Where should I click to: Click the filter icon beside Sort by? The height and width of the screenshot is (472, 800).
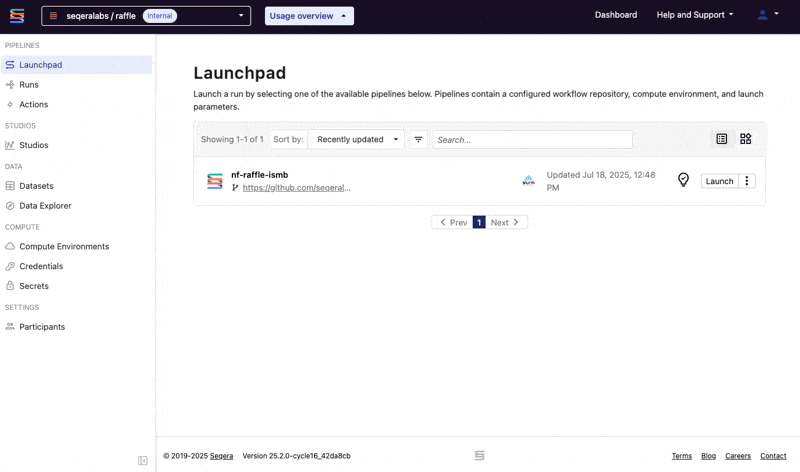pos(418,140)
